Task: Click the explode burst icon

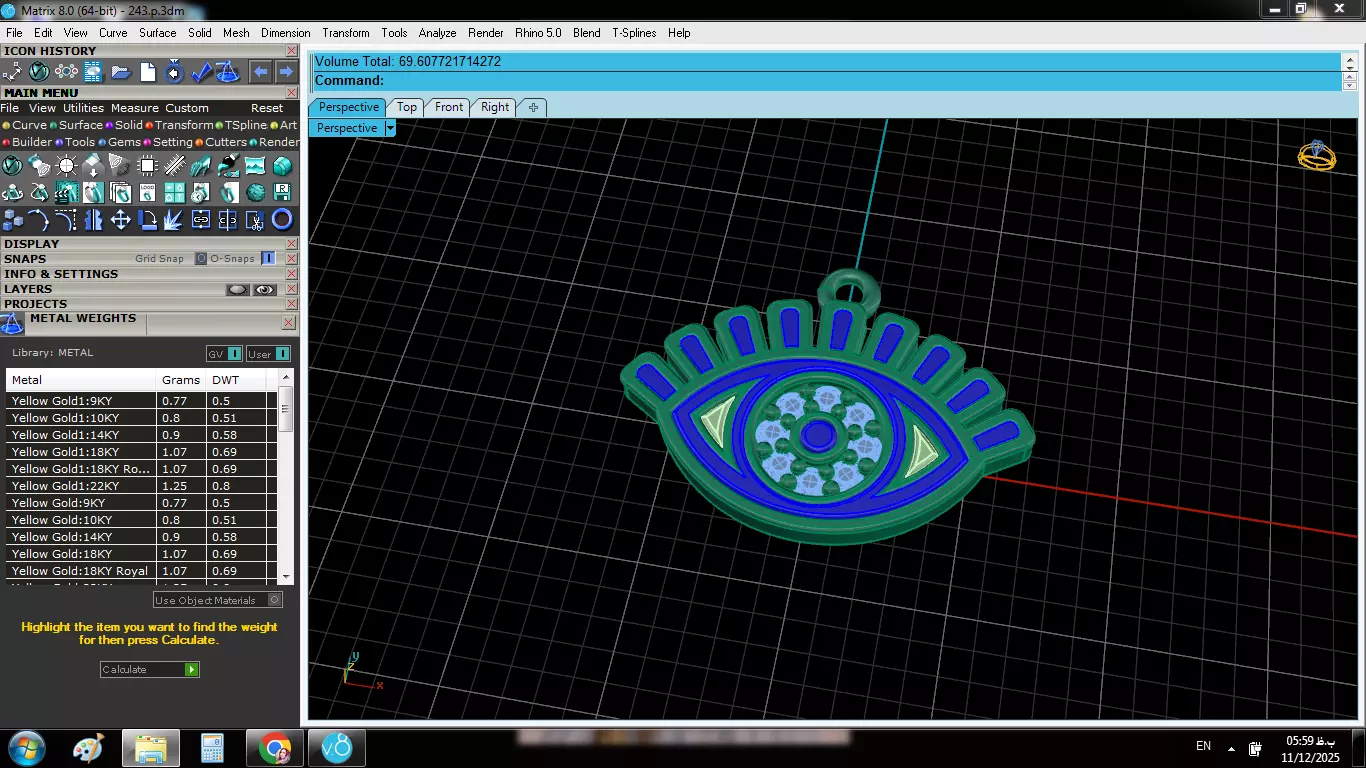Action: (173, 220)
